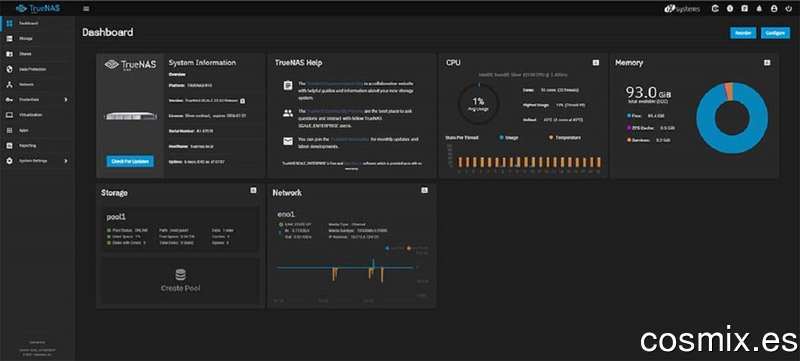The width and height of the screenshot is (800, 361).
Task: Open Storage in the sidebar
Action: [x=38, y=39]
